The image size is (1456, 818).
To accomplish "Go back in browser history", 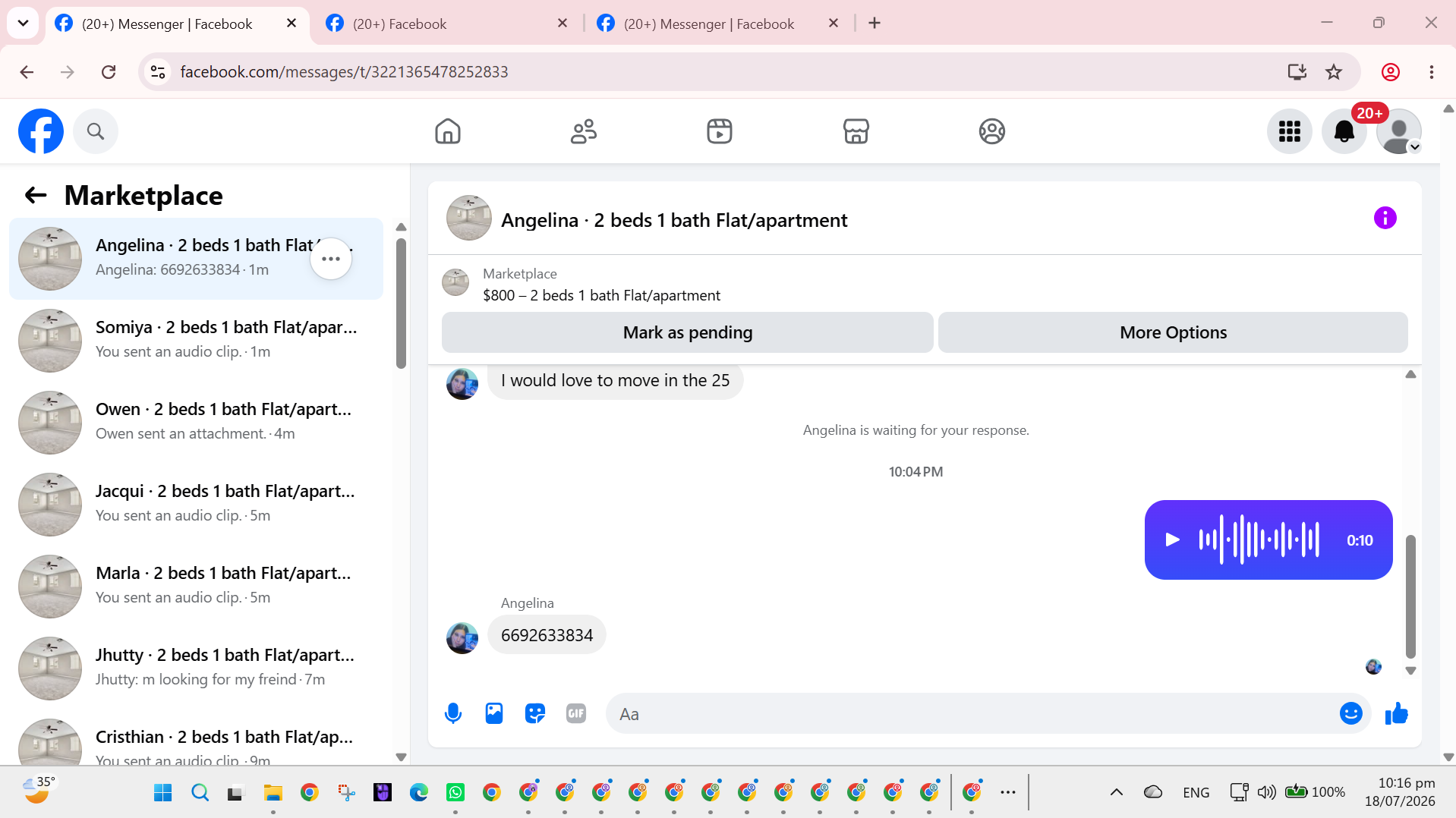I will coord(27,72).
